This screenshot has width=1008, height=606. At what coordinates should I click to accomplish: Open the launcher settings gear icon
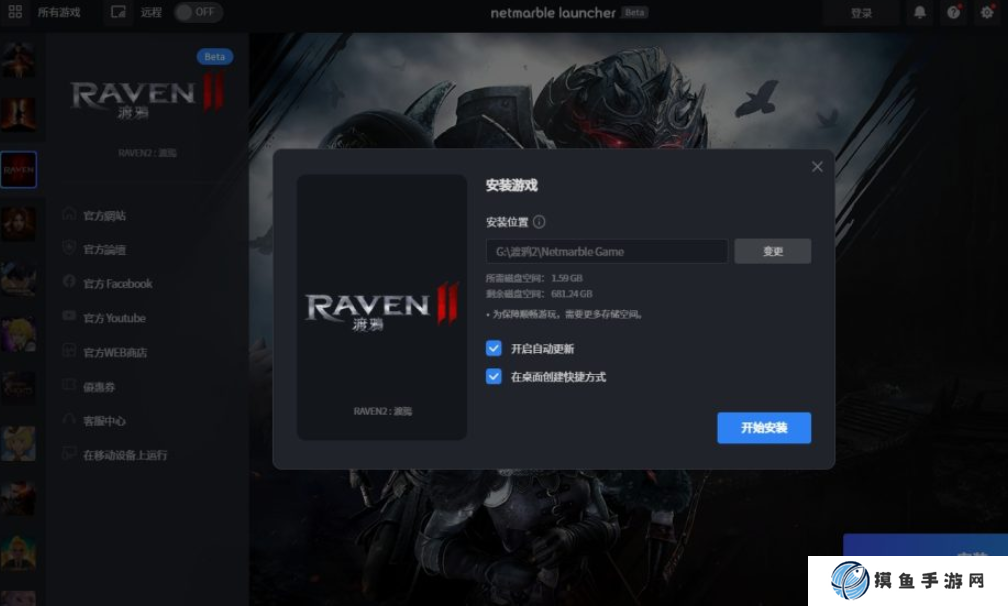pyautogui.click(x=987, y=13)
